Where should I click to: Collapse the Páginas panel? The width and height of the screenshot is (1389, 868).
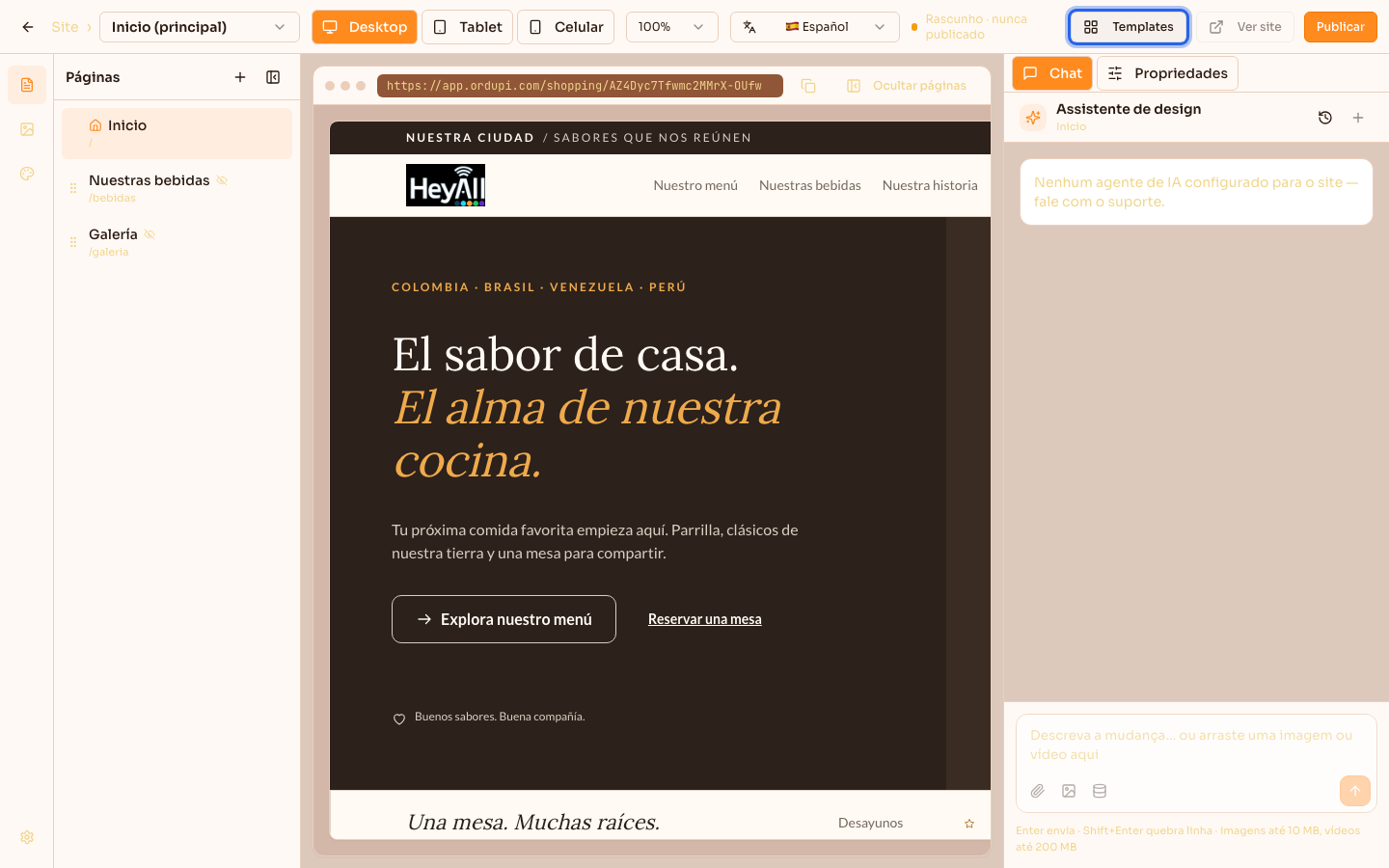click(273, 77)
